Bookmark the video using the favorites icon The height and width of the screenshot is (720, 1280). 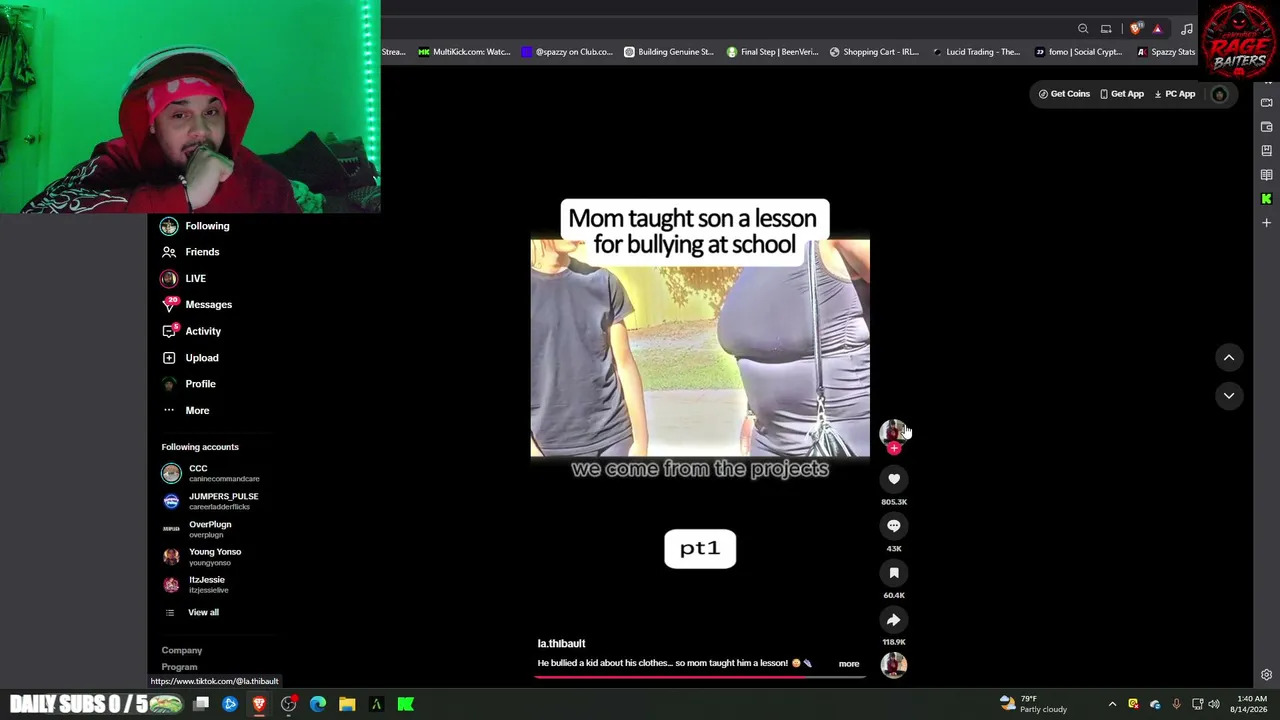[894, 573]
